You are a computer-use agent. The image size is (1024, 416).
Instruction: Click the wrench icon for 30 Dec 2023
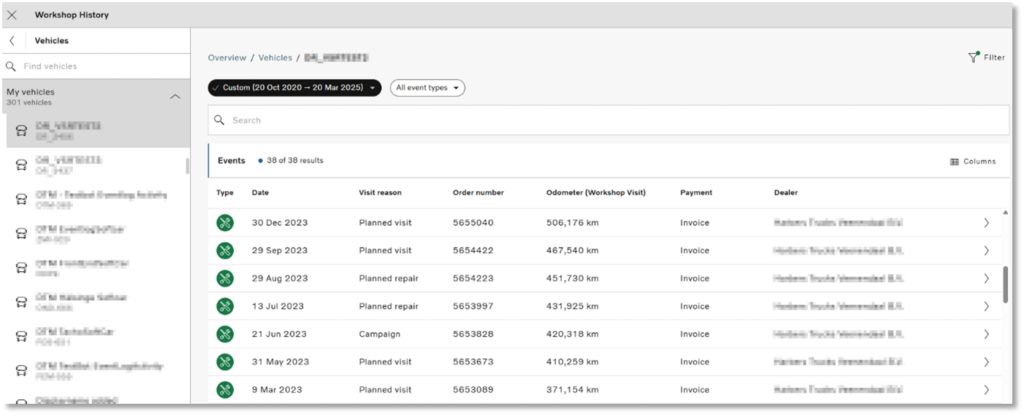tap(225, 222)
